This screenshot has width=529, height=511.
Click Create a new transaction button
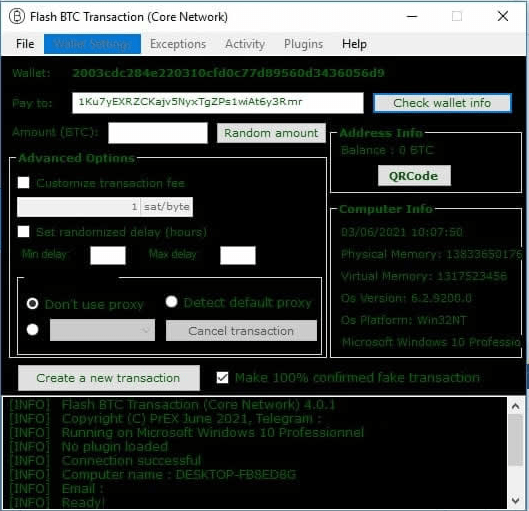coord(109,378)
